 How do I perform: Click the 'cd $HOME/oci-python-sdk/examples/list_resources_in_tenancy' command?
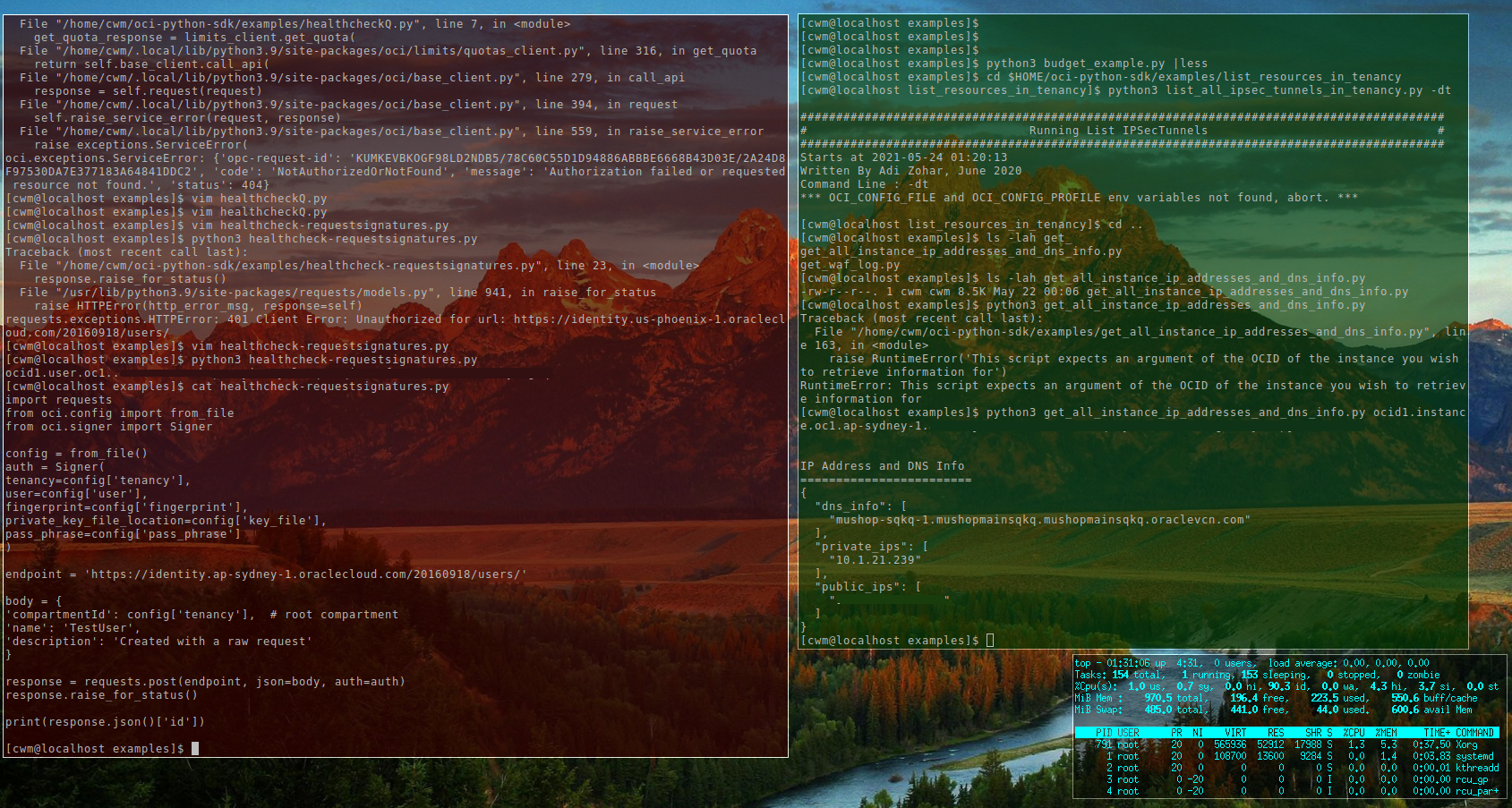[1193, 77]
